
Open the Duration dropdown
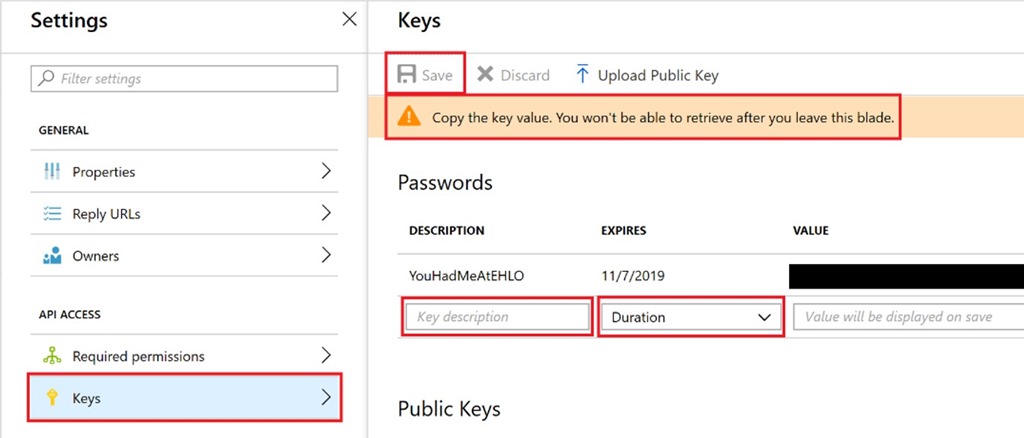pyautogui.click(x=690, y=317)
